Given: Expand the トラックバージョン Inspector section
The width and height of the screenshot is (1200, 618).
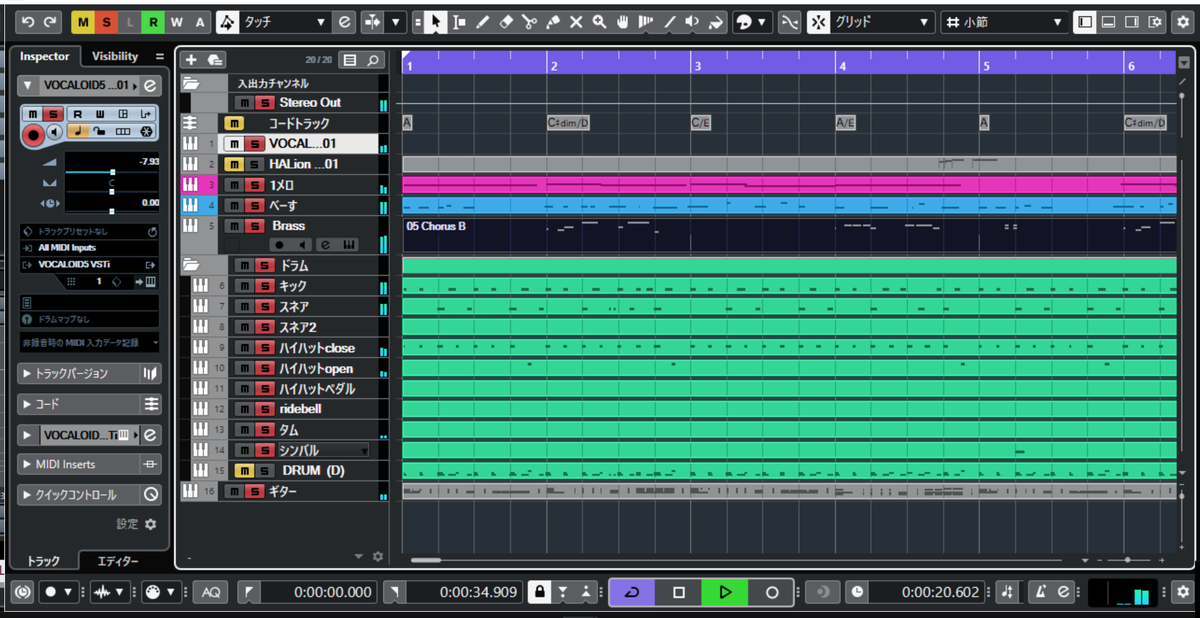Looking at the screenshot, I should pyautogui.click(x=77, y=373).
